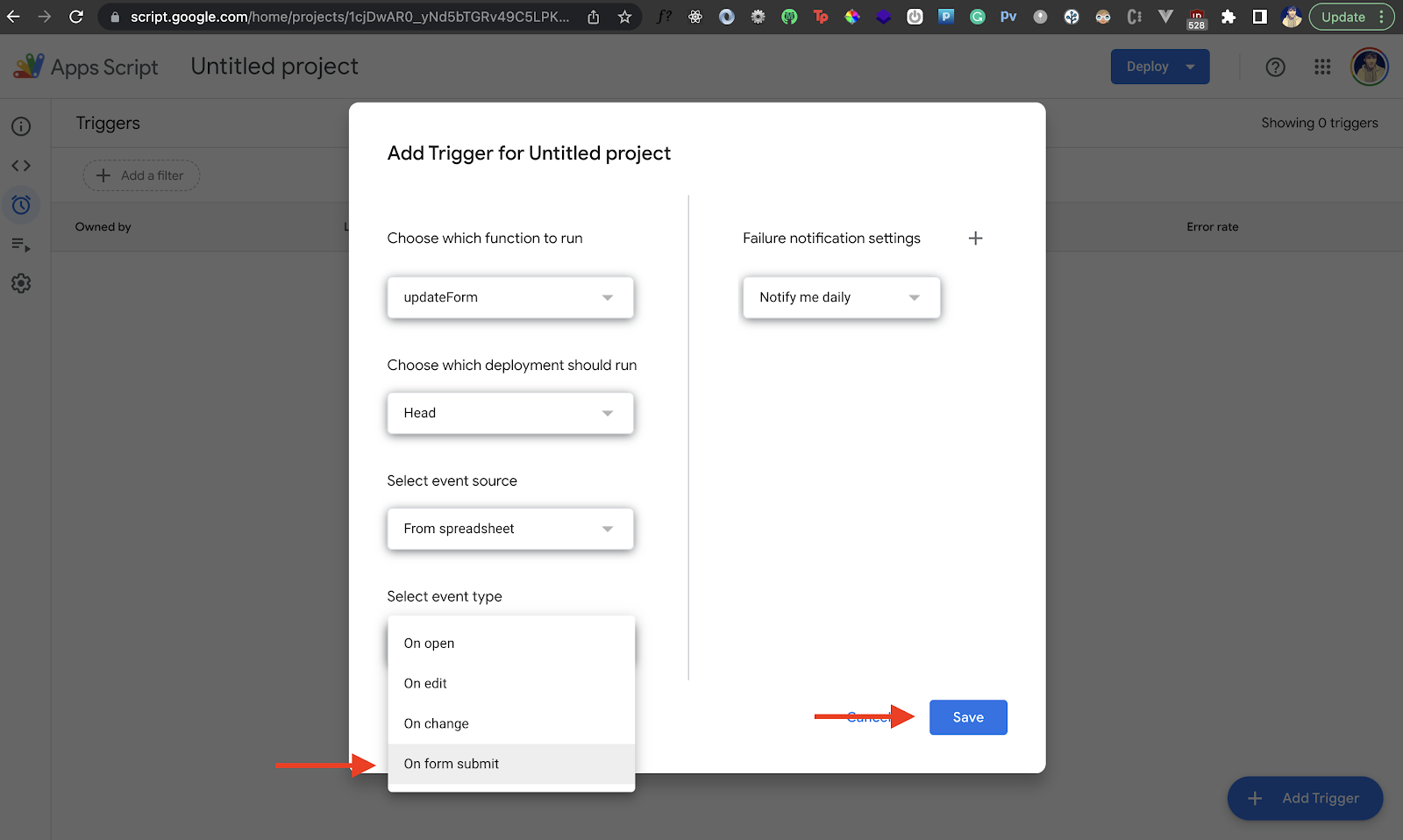Open the Google apps grid

1322,67
